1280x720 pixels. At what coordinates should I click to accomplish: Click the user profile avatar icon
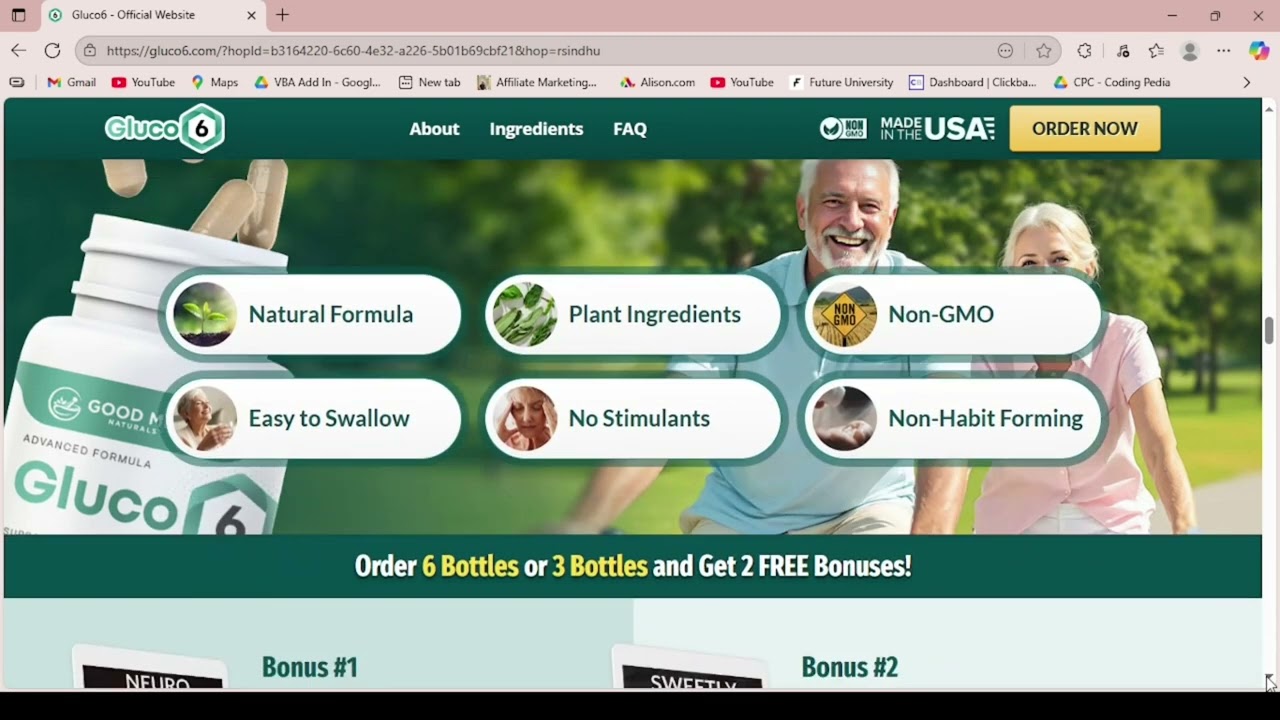(x=1190, y=50)
